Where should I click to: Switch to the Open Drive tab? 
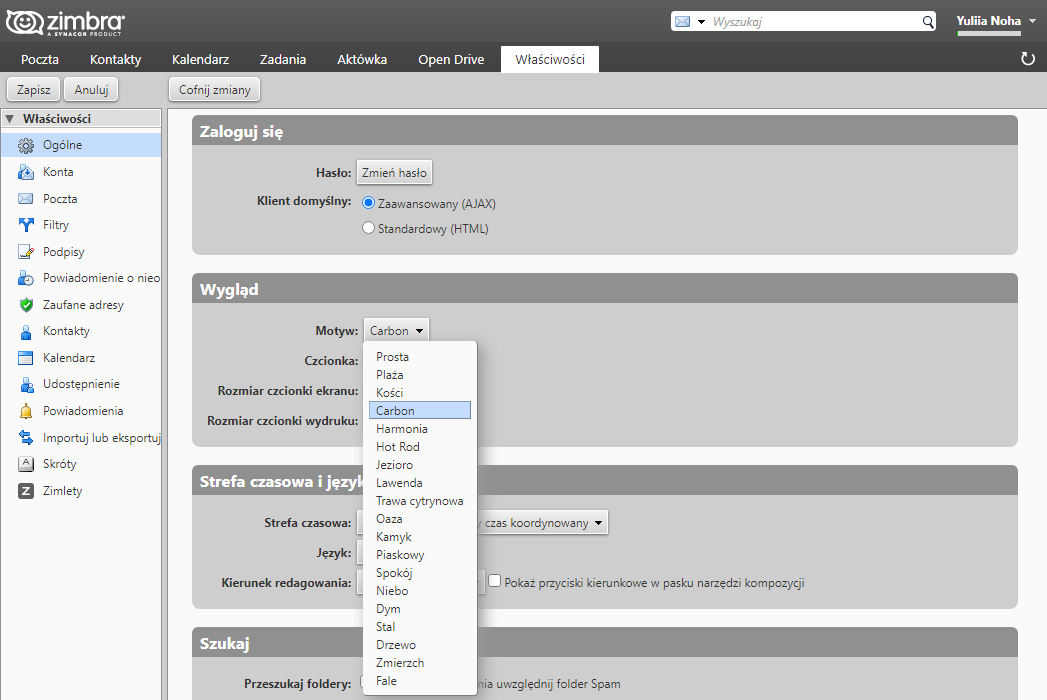point(451,59)
